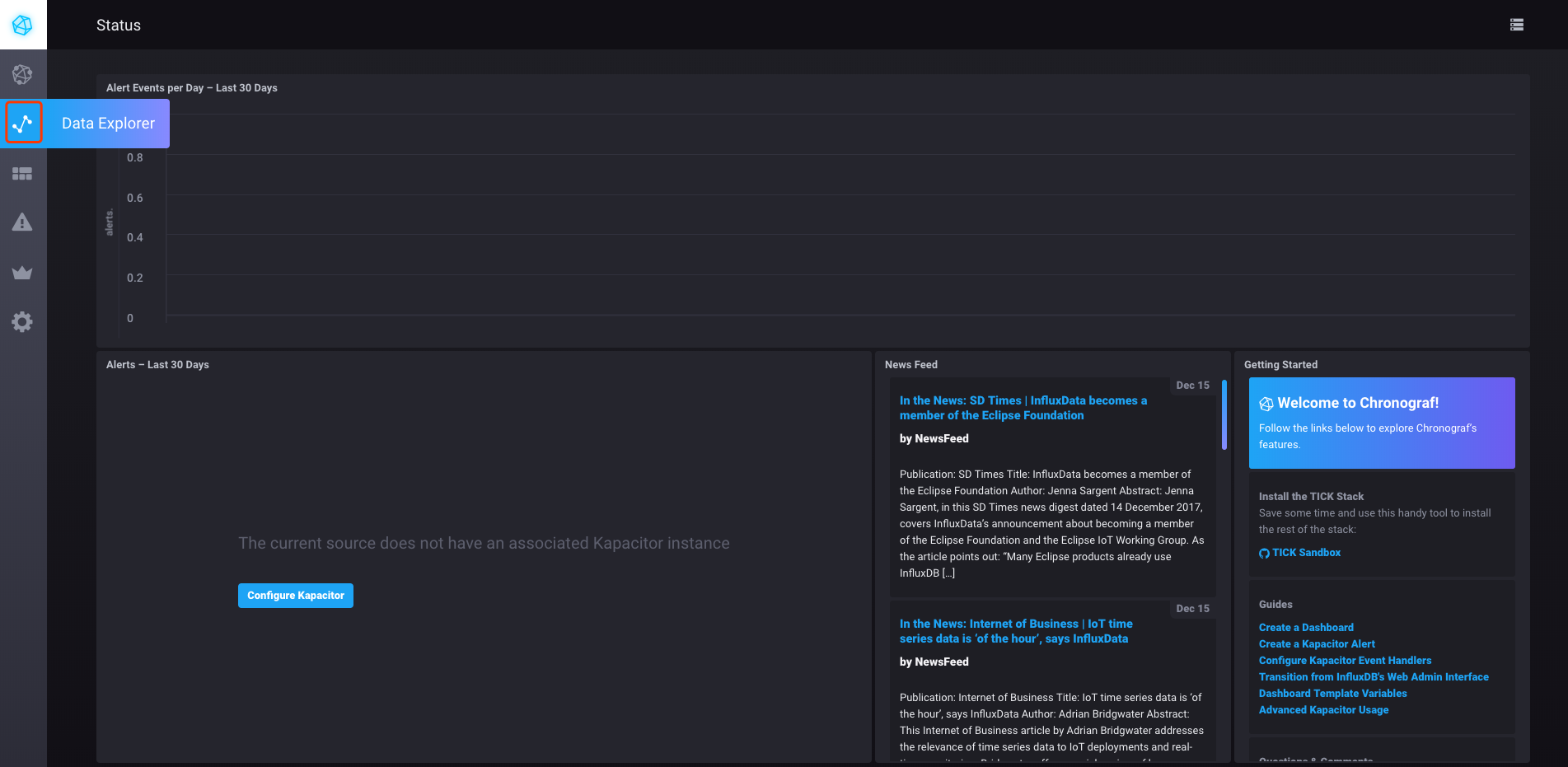This screenshot has height=767, width=1568.
Task: Click the GitHub icon beside TICK Sandbox
Action: 1264,553
